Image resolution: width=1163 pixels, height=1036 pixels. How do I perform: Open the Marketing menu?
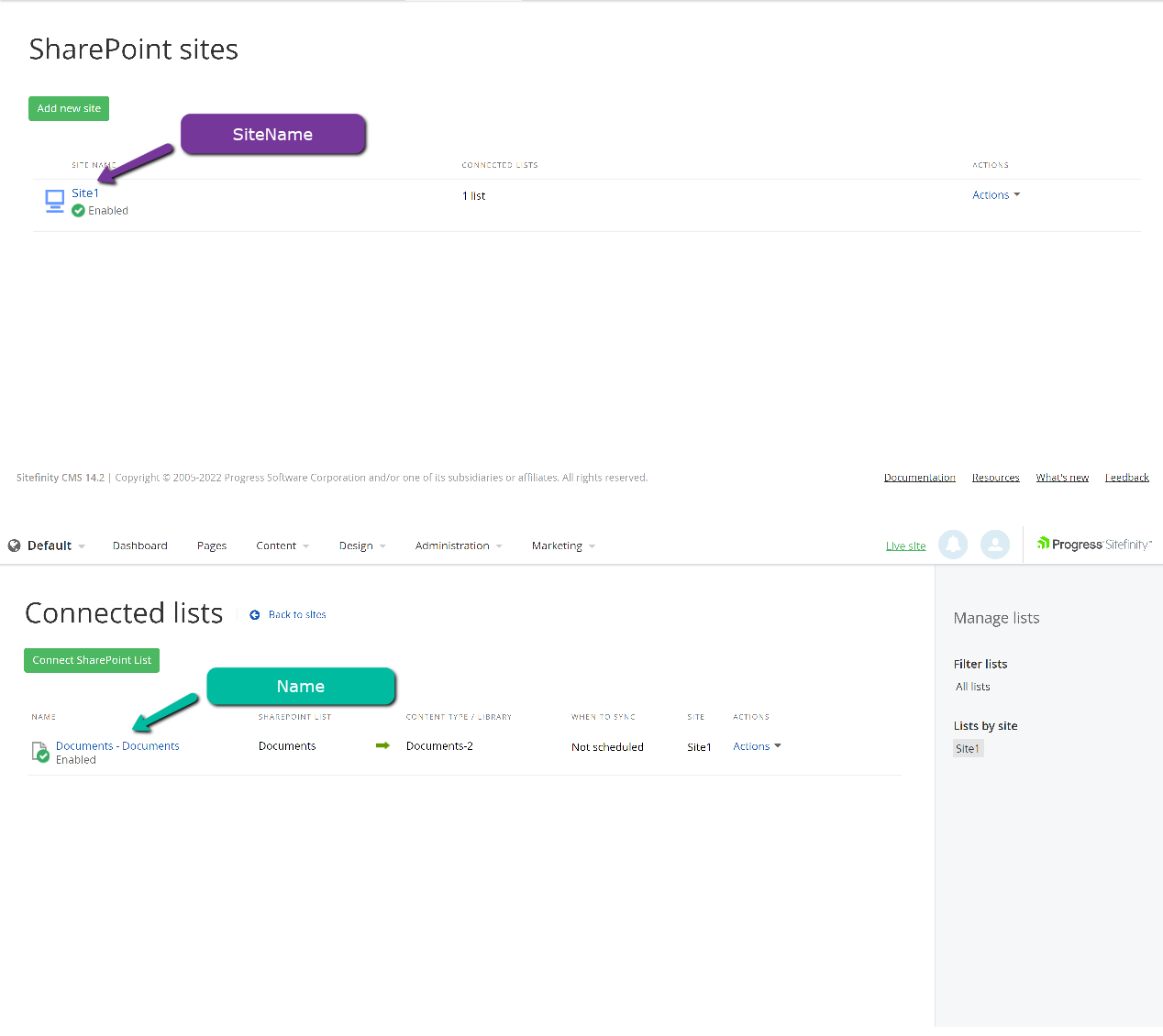pos(563,546)
